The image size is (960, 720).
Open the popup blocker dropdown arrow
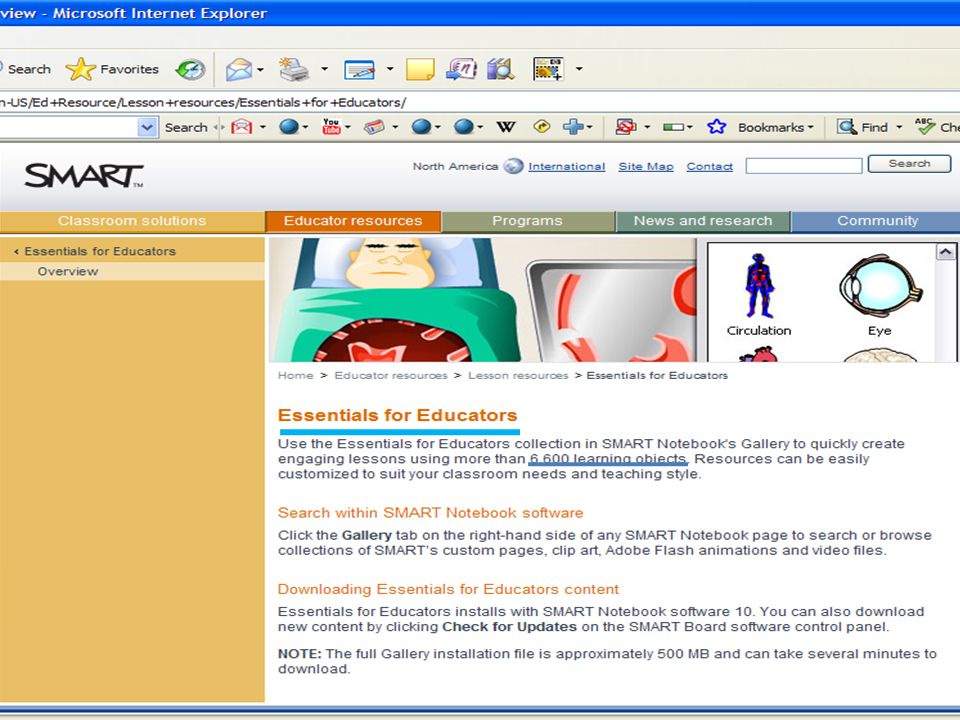point(647,127)
